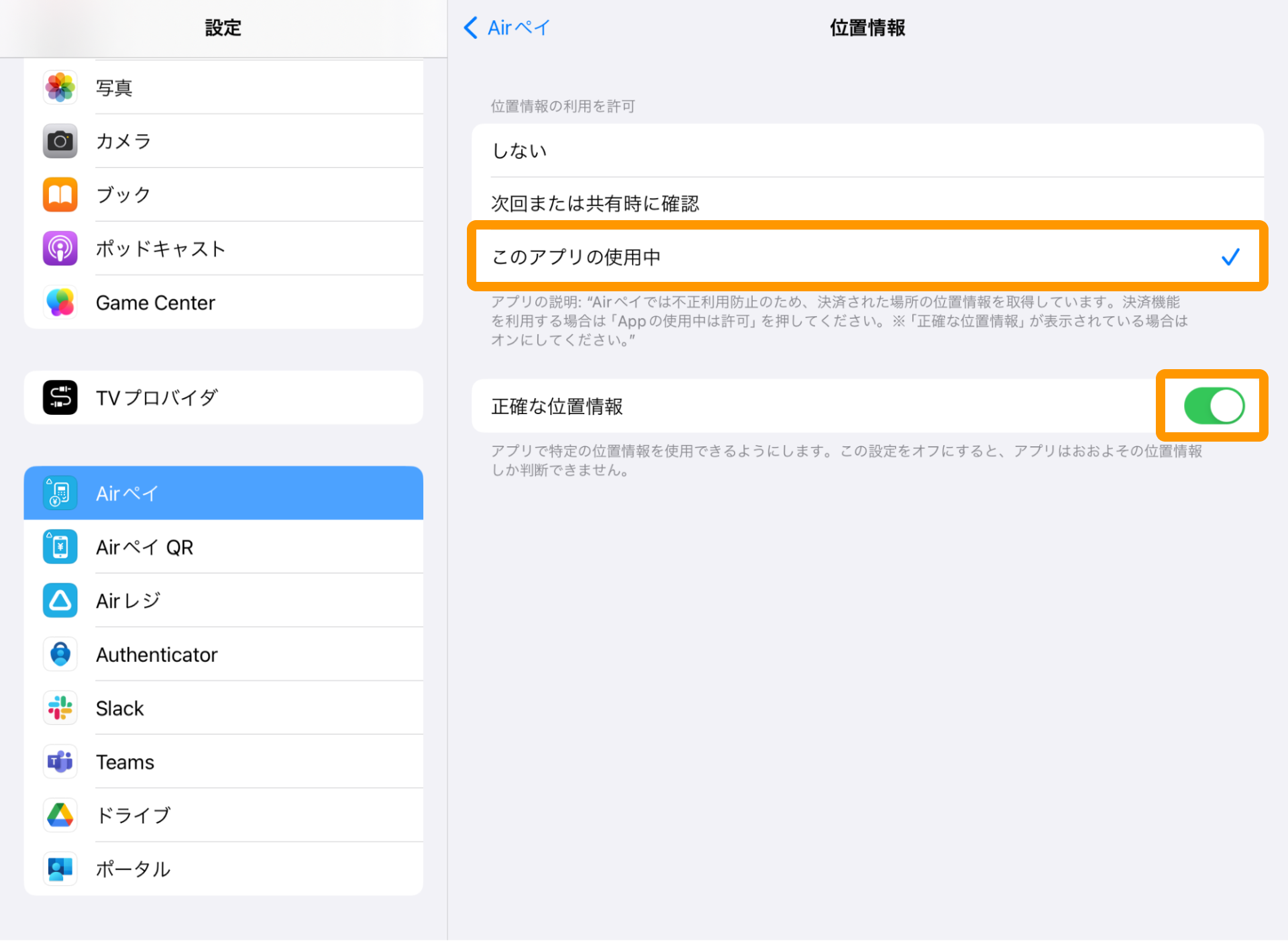Viewport: 1288px width, 941px height.
Task: Tap the Authenticator lock icon
Action: pyautogui.click(x=60, y=654)
